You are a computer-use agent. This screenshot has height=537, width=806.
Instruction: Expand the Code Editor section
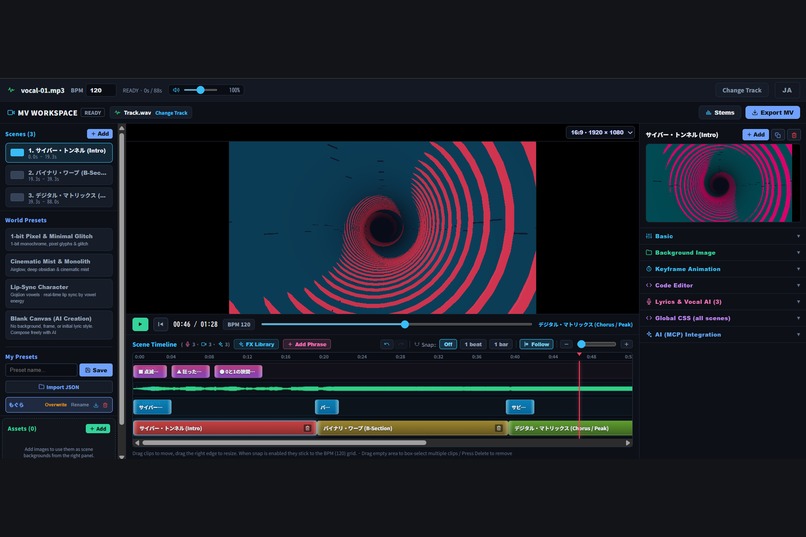click(x=723, y=285)
